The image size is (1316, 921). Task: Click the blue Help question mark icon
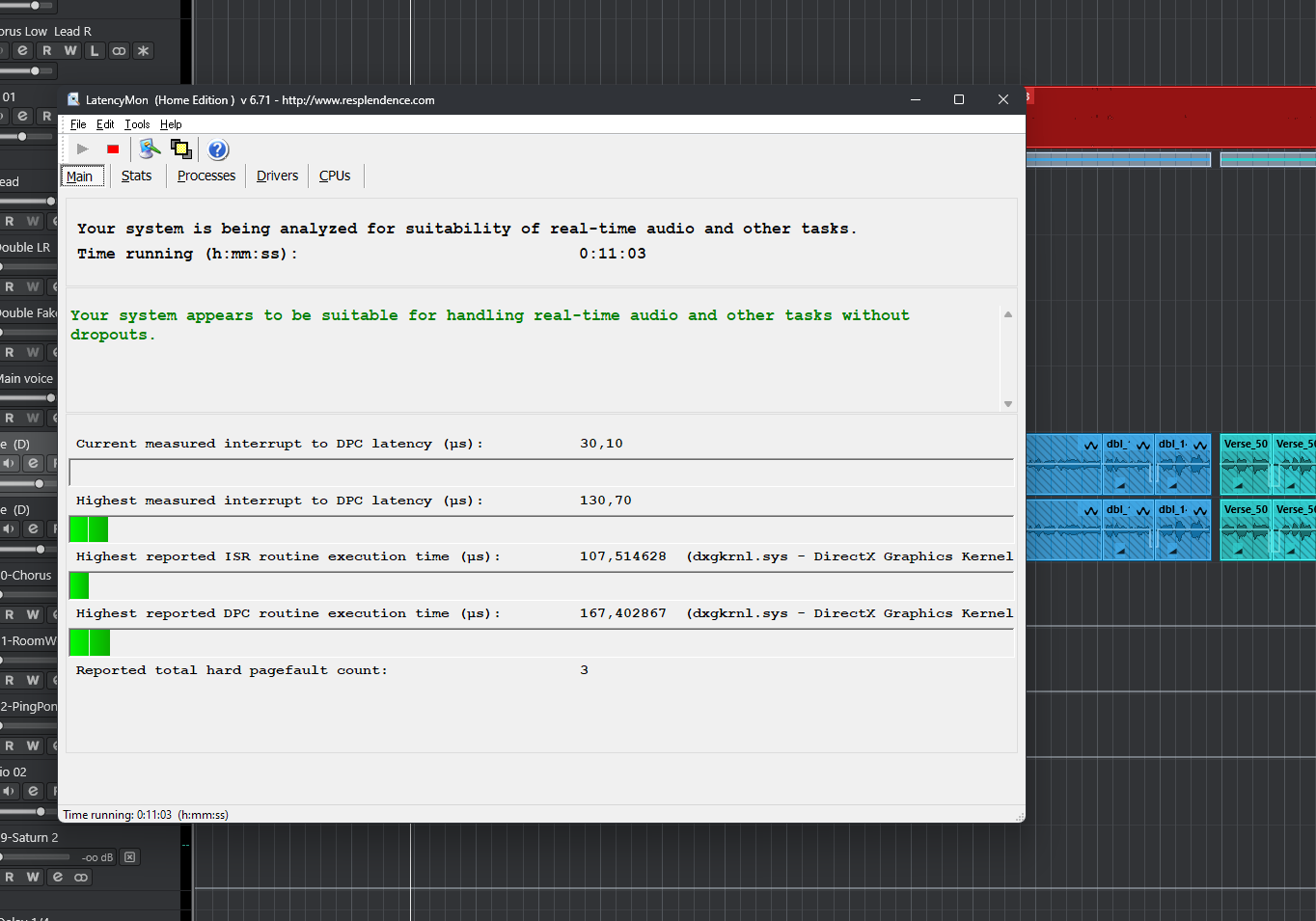point(218,149)
